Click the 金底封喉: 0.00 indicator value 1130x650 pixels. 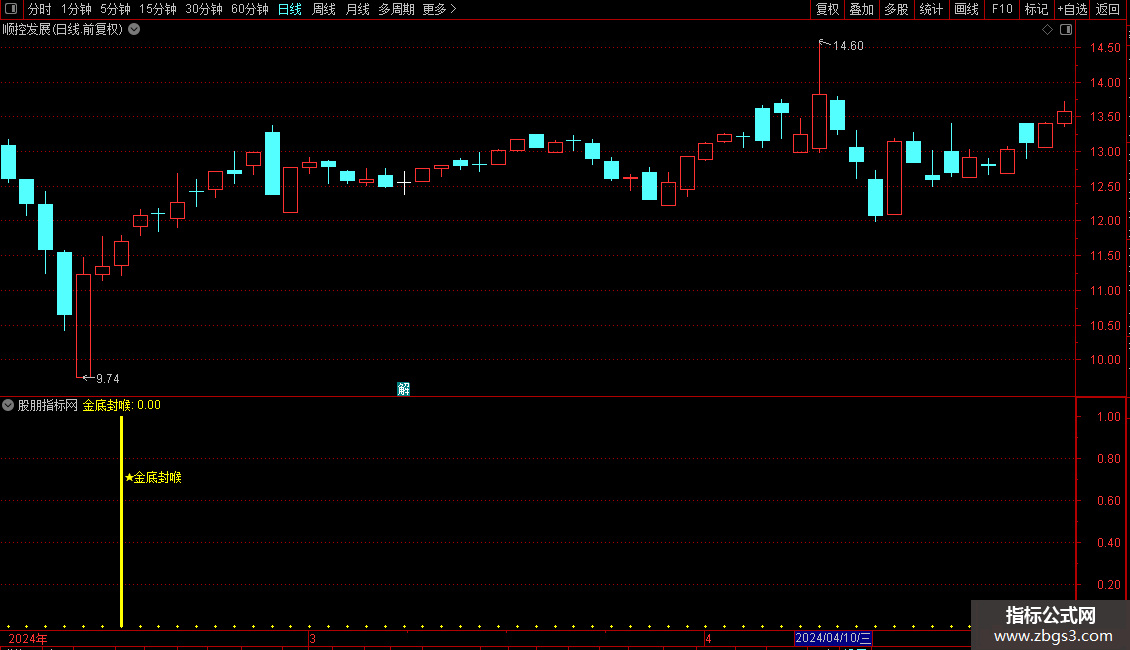click(x=121, y=405)
